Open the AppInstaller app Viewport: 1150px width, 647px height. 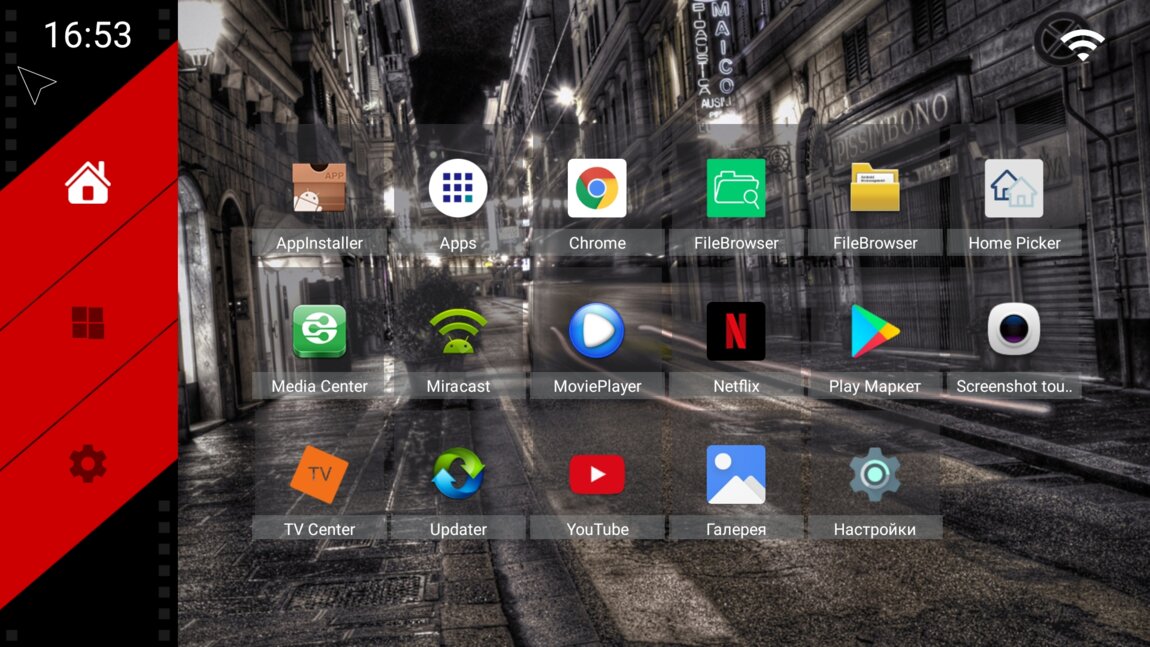pyautogui.click(x=319, y=189)
